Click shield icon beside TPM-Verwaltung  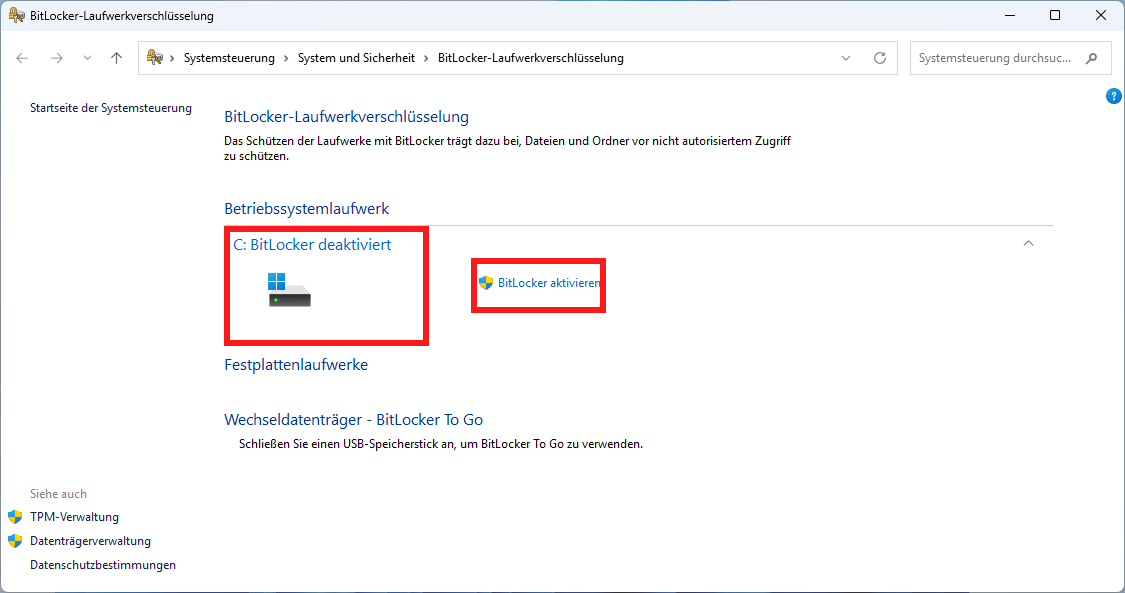coord(15,517)
